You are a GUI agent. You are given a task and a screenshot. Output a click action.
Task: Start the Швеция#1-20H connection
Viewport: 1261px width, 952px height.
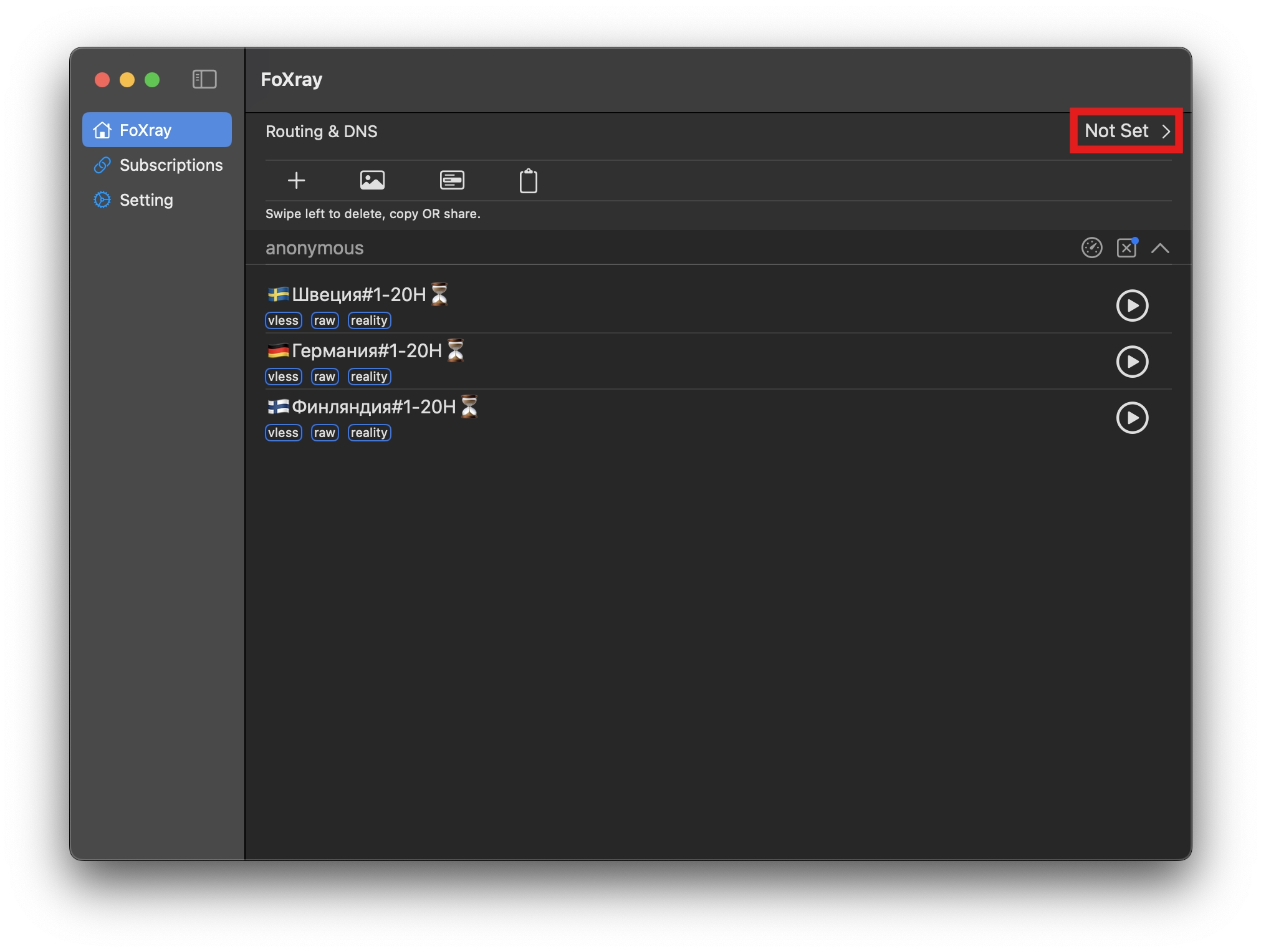(x=1131, y=305)
